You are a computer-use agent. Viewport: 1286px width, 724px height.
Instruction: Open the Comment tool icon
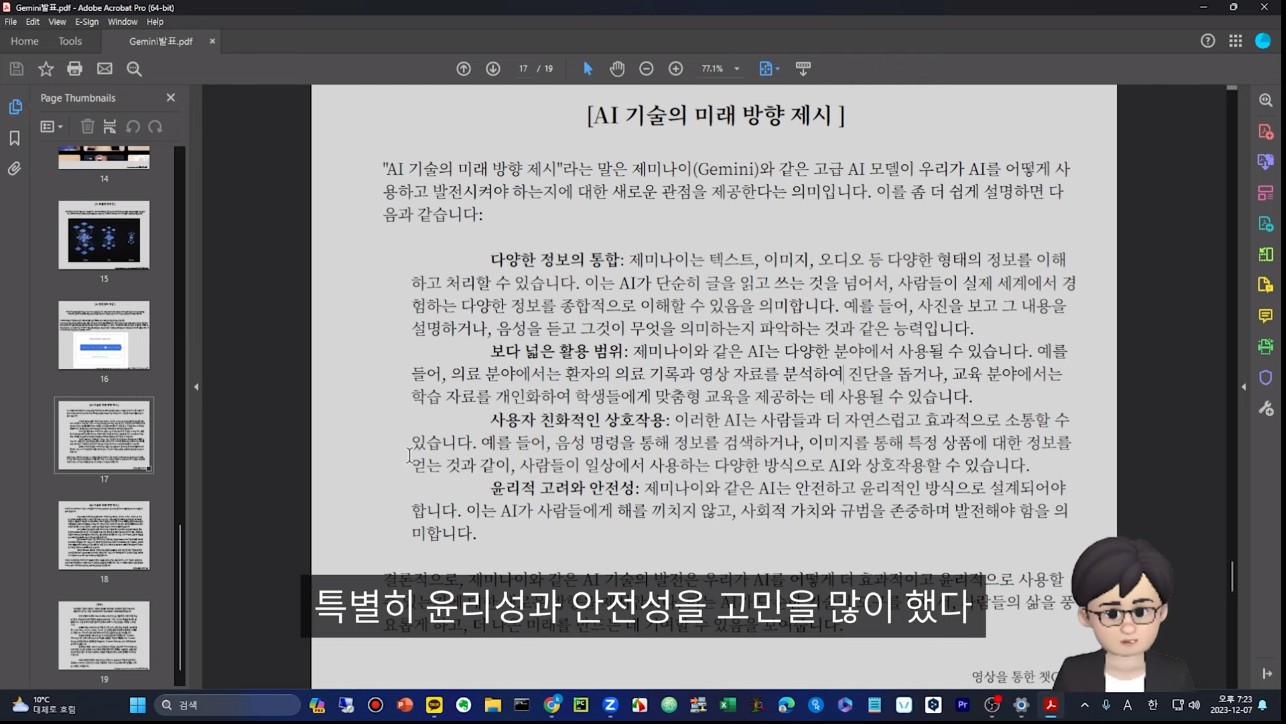point(1266,316)
